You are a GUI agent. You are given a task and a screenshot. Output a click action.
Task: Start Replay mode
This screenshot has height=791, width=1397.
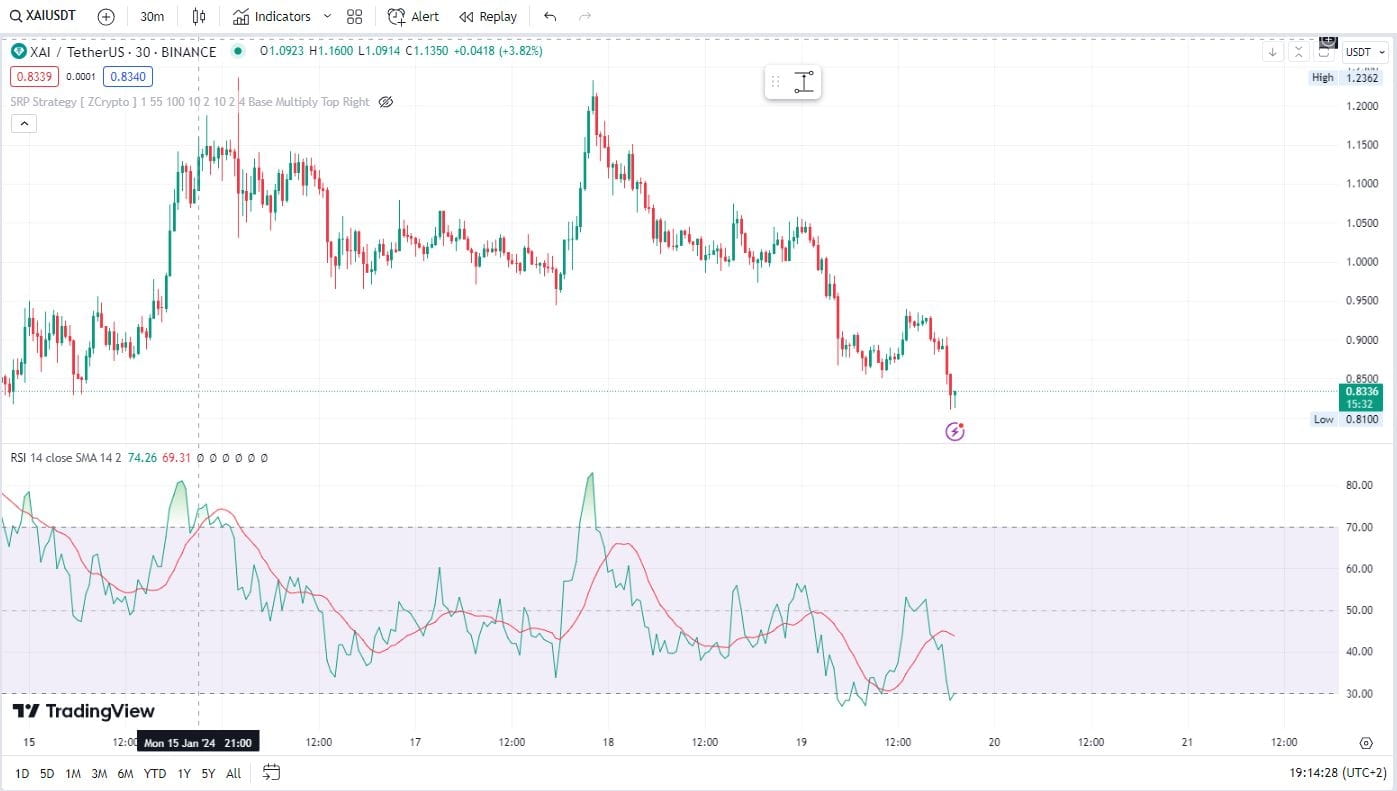[x=487, y=16]
